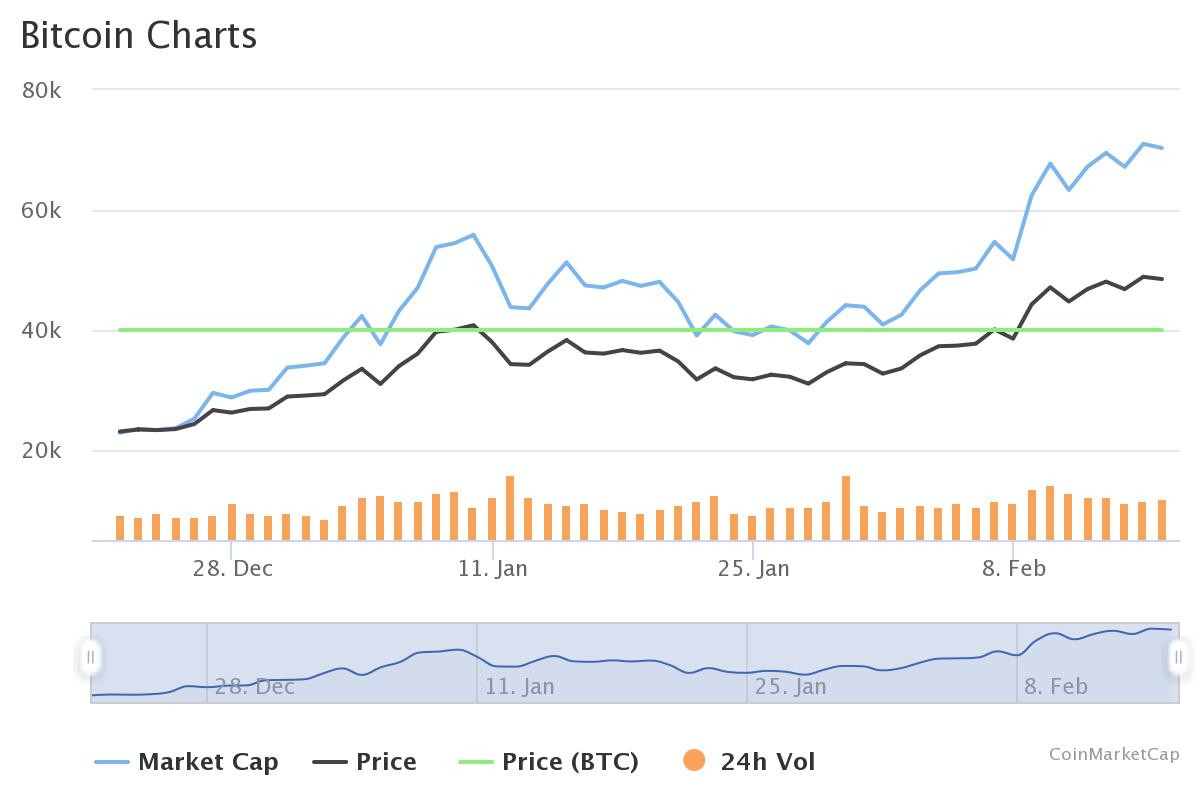
Task: Click the 8. Feb axis label
Action: click(x=1014, y=568)
